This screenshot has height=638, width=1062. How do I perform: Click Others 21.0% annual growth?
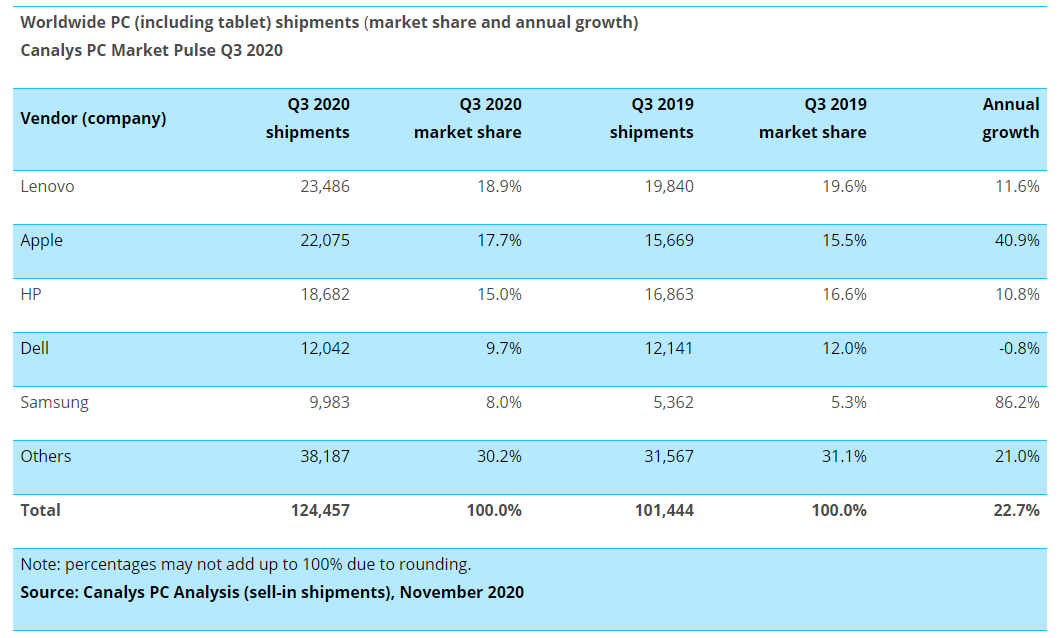(x=1017, y=456)
